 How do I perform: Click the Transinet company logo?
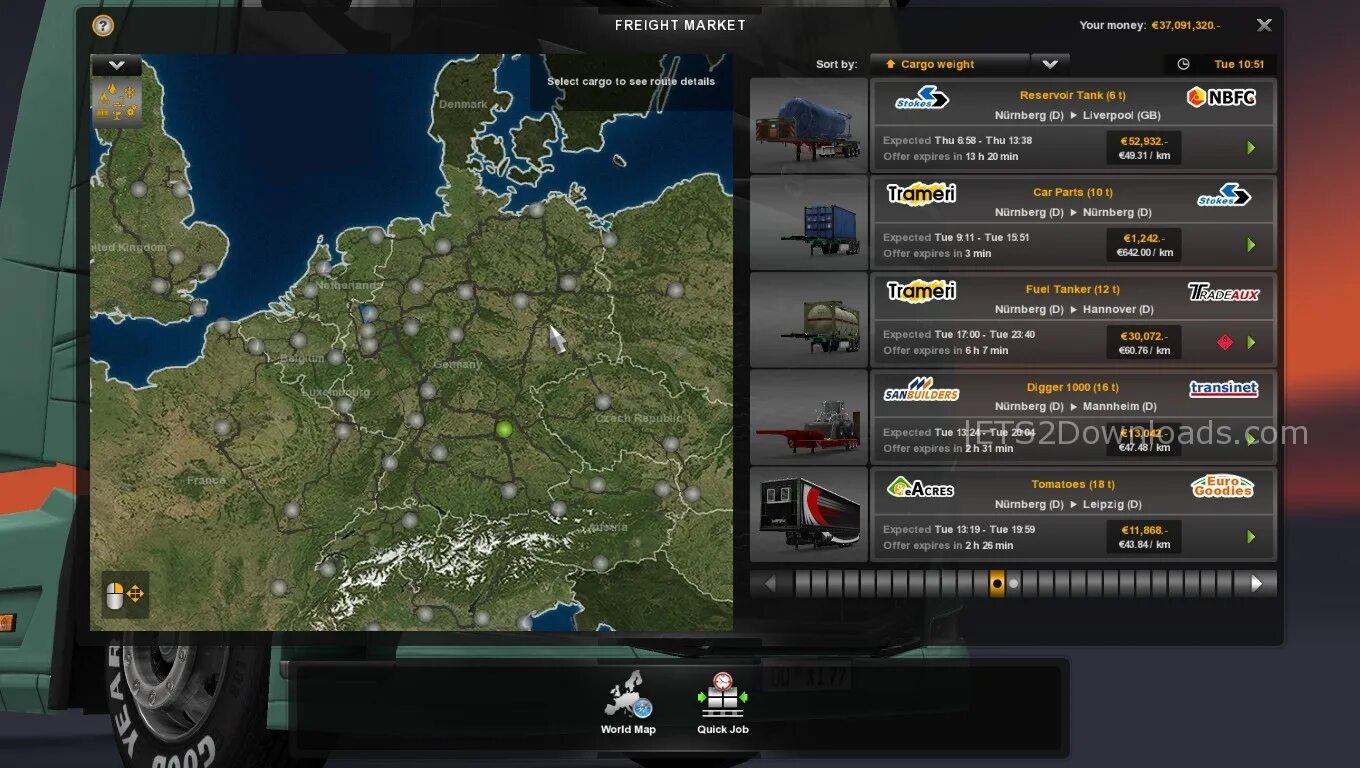coord(1224,388)
